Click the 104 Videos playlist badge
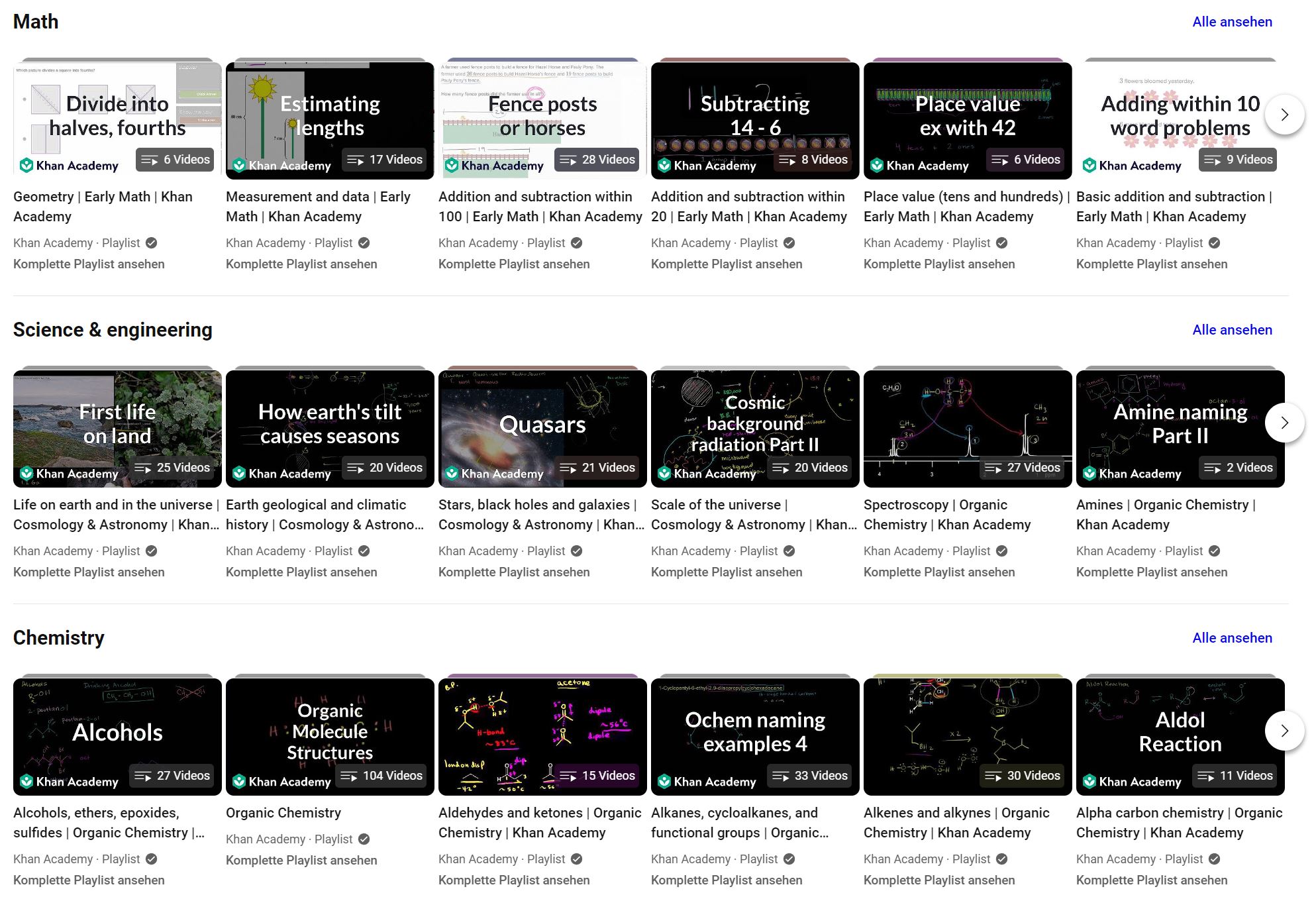The height and width of the screenshot is (899, 1316). [x=381, y=776]
